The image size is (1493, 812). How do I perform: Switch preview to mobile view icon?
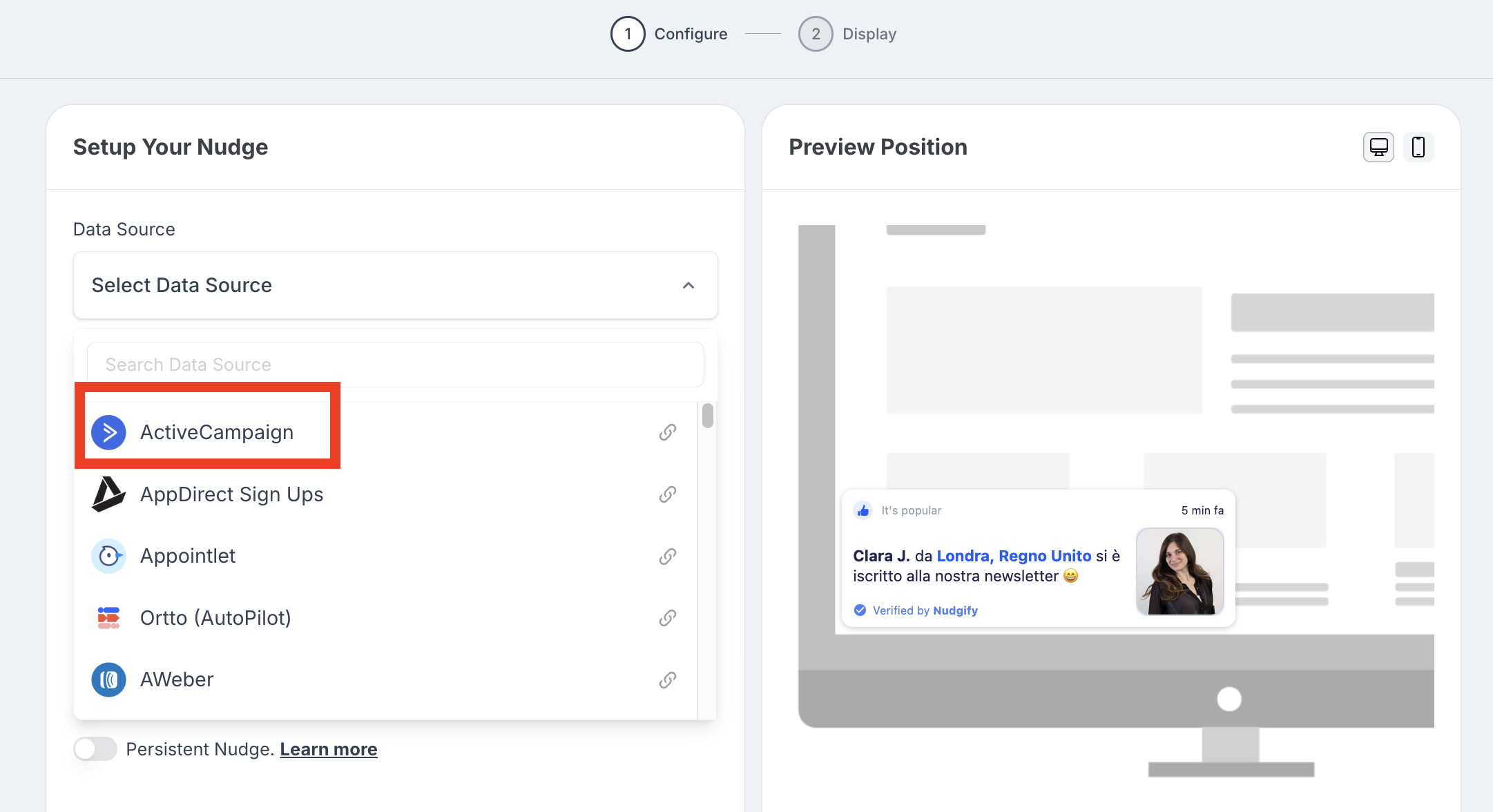[1418, 147]
